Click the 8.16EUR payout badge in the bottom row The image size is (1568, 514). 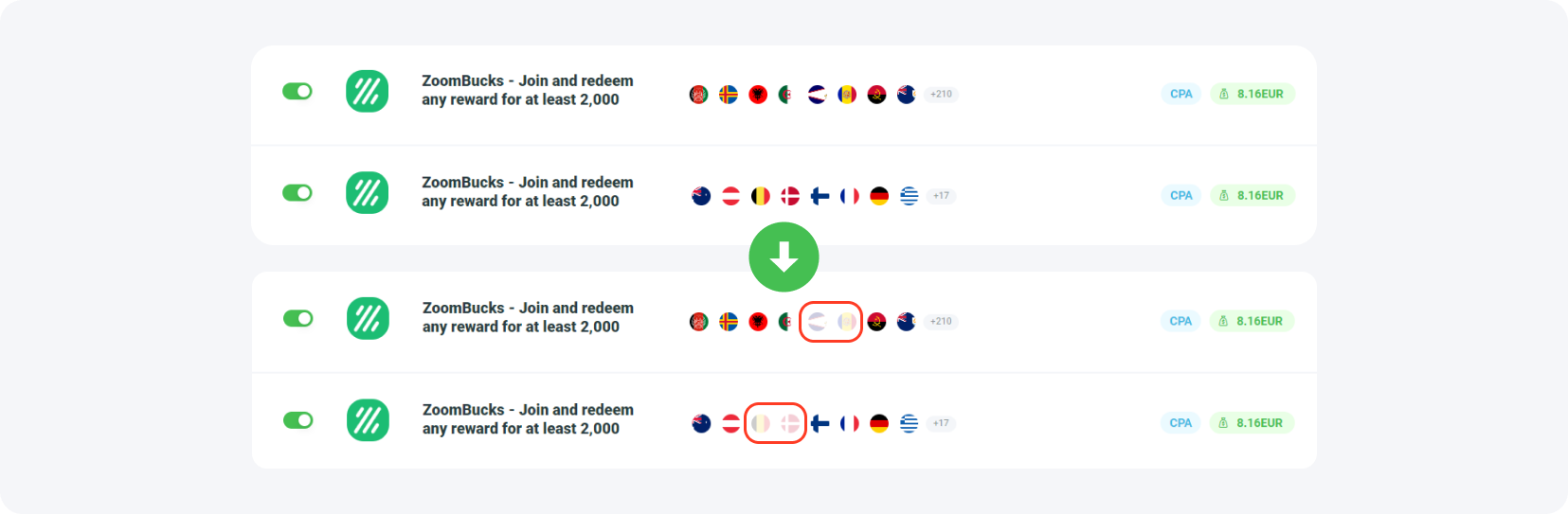pos(1252,423)
